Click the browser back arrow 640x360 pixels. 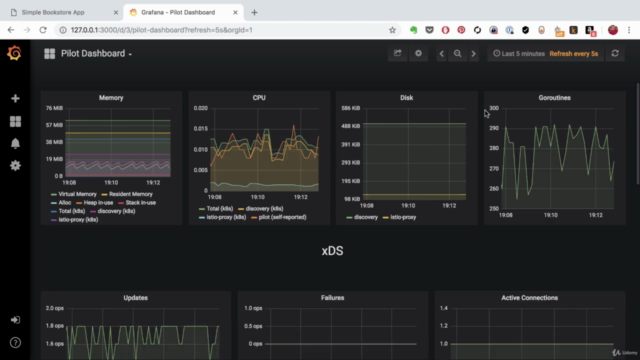[x=11, y=30]
